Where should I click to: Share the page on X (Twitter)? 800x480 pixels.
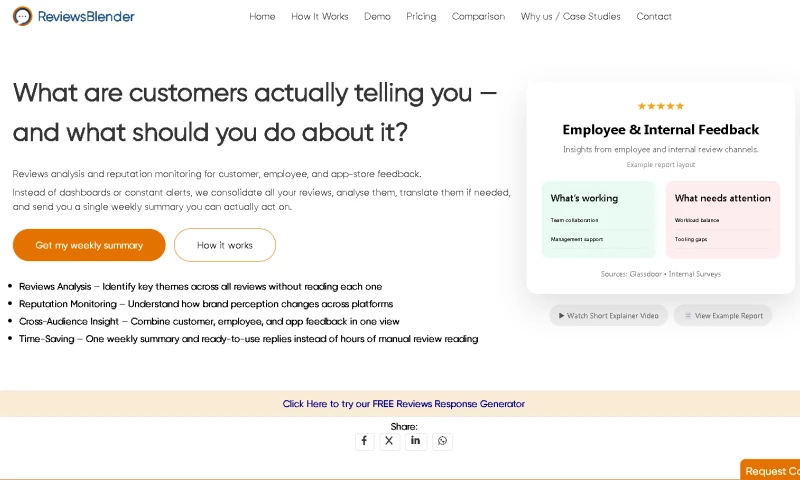(390, 441)
